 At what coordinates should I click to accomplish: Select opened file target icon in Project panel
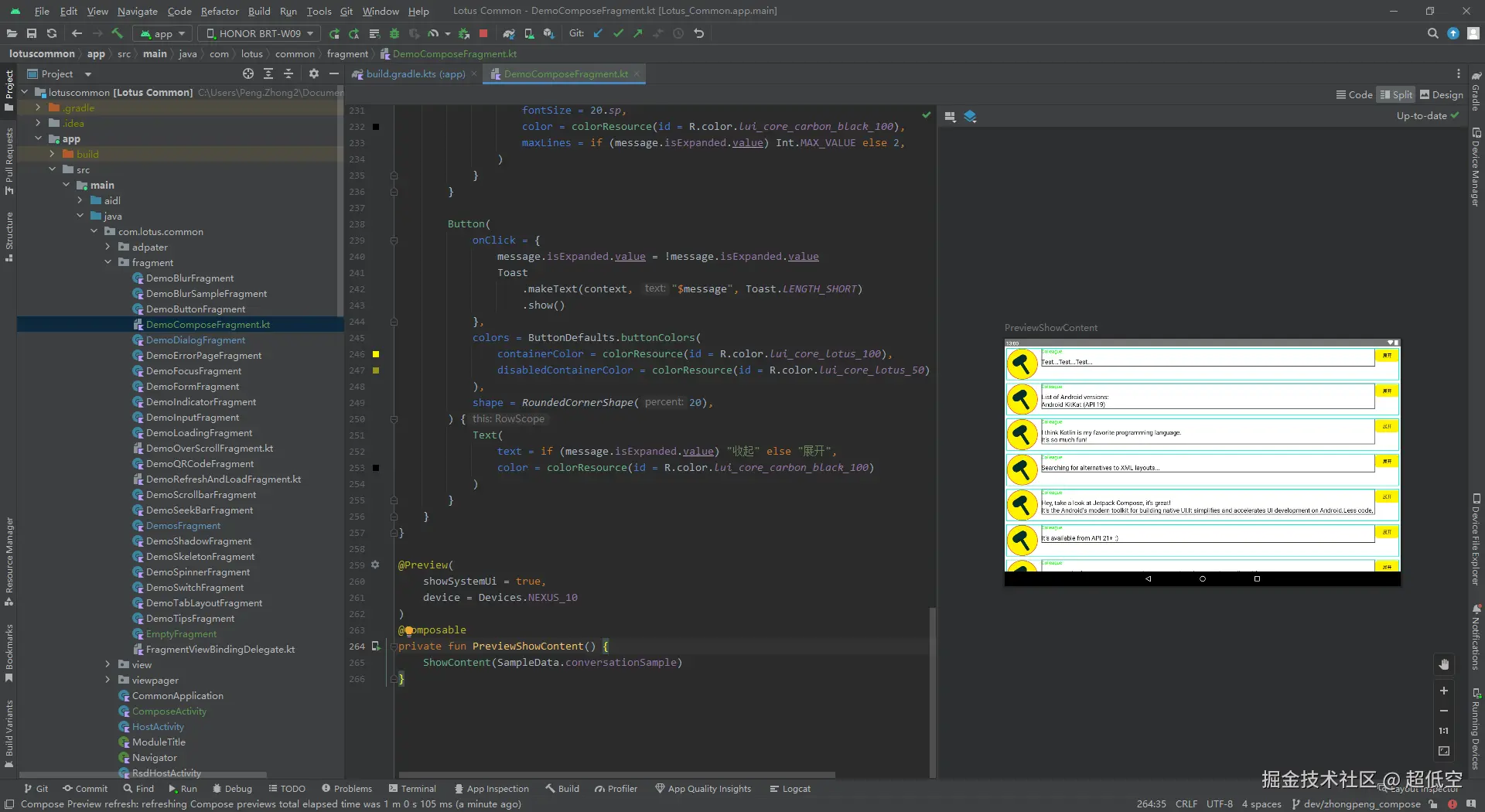point(247,73)
